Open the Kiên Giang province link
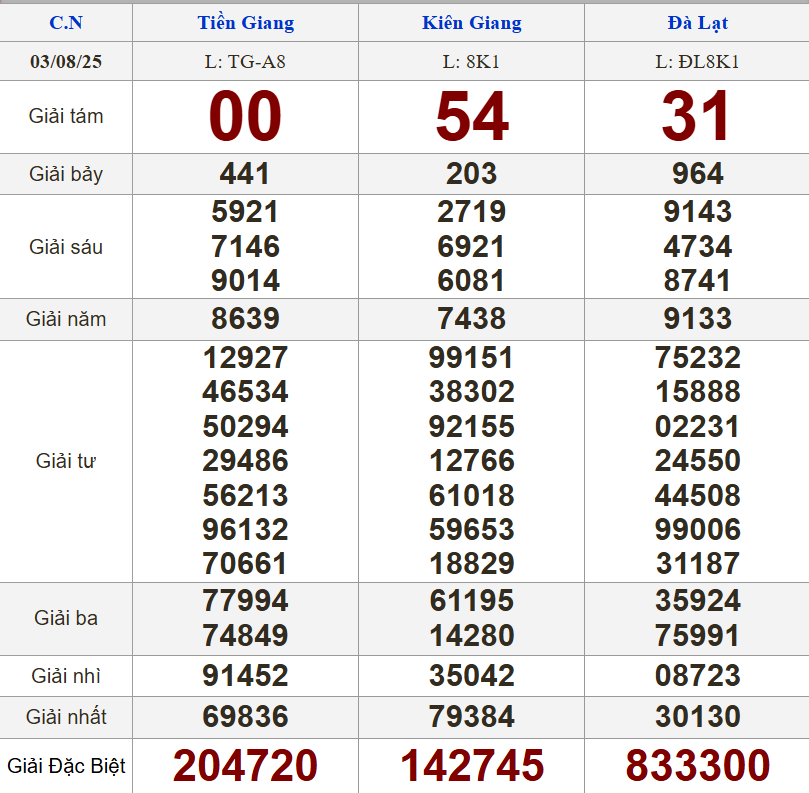This screenshot has width=809, height=793. [x=471, y=23]
